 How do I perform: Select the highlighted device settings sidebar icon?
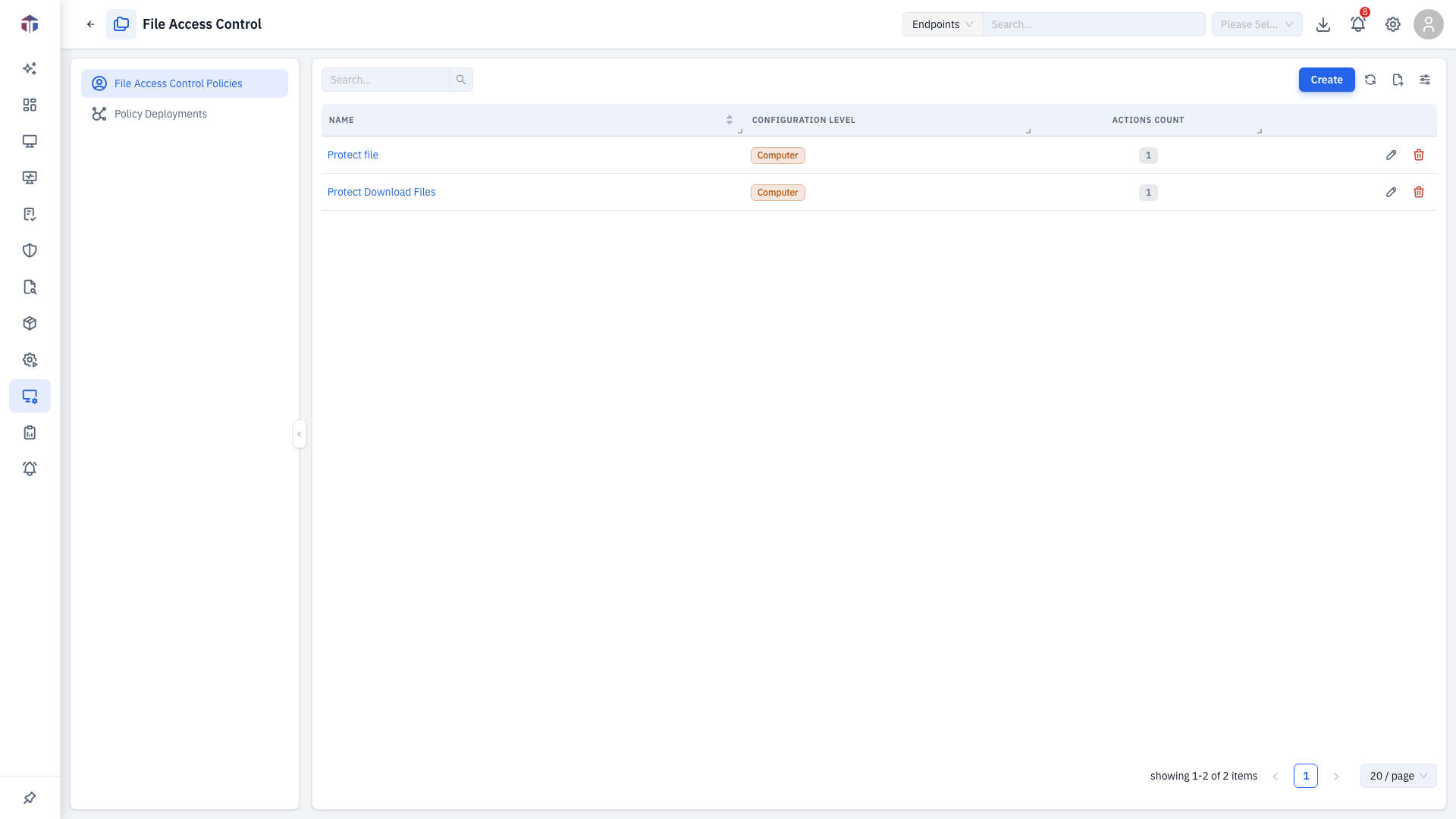[x=30, y=396]
